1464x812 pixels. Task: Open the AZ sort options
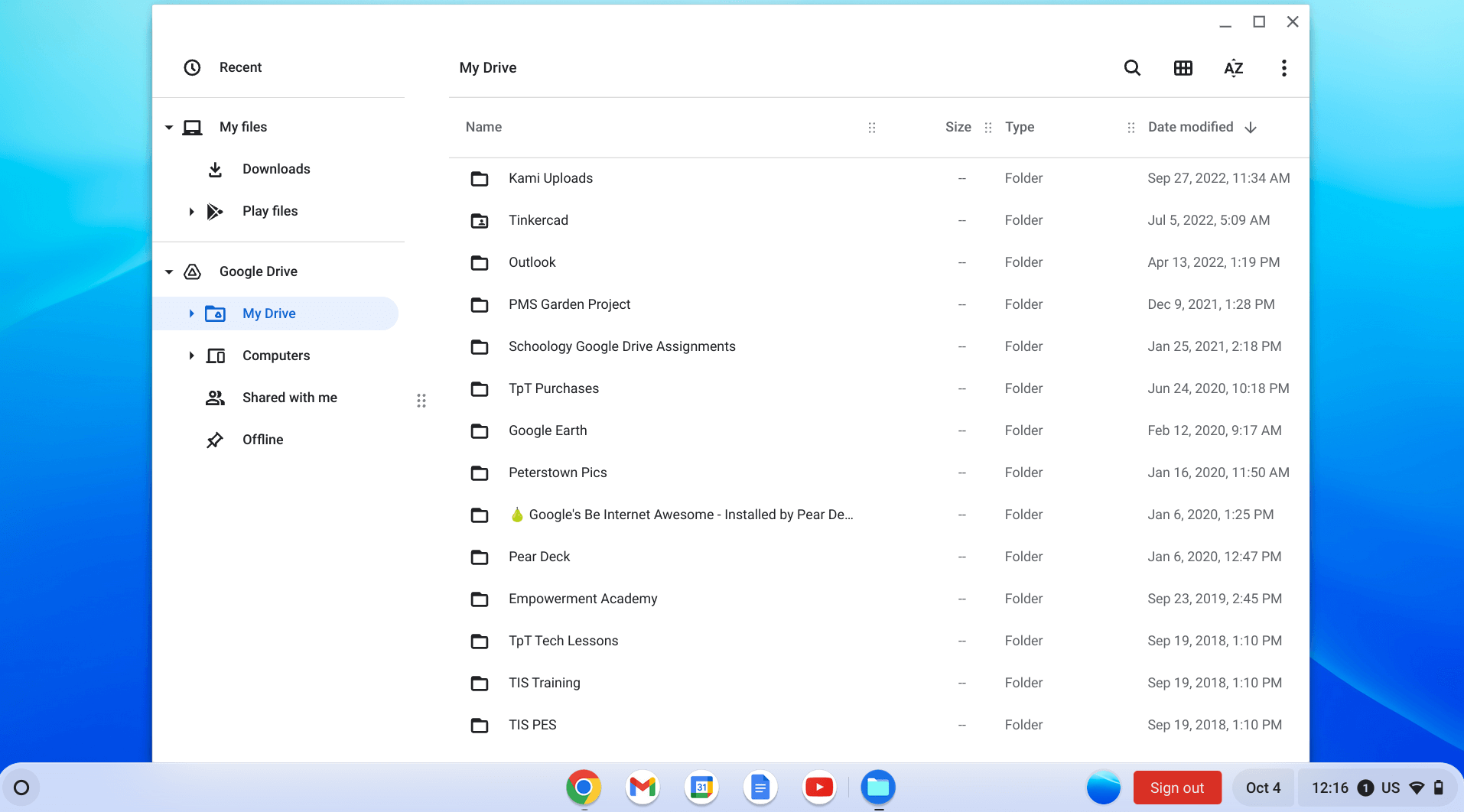[1233, 68]
